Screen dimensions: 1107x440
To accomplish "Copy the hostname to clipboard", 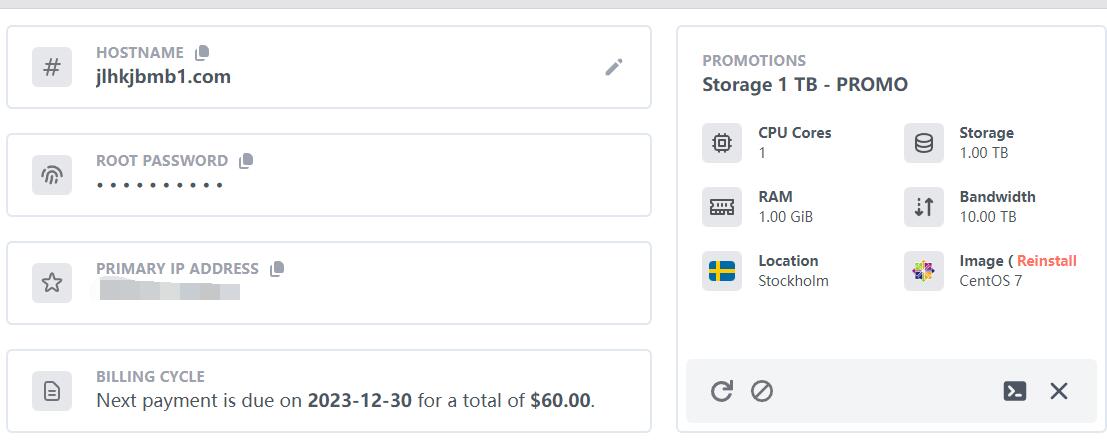I will [x=202, y=52].
